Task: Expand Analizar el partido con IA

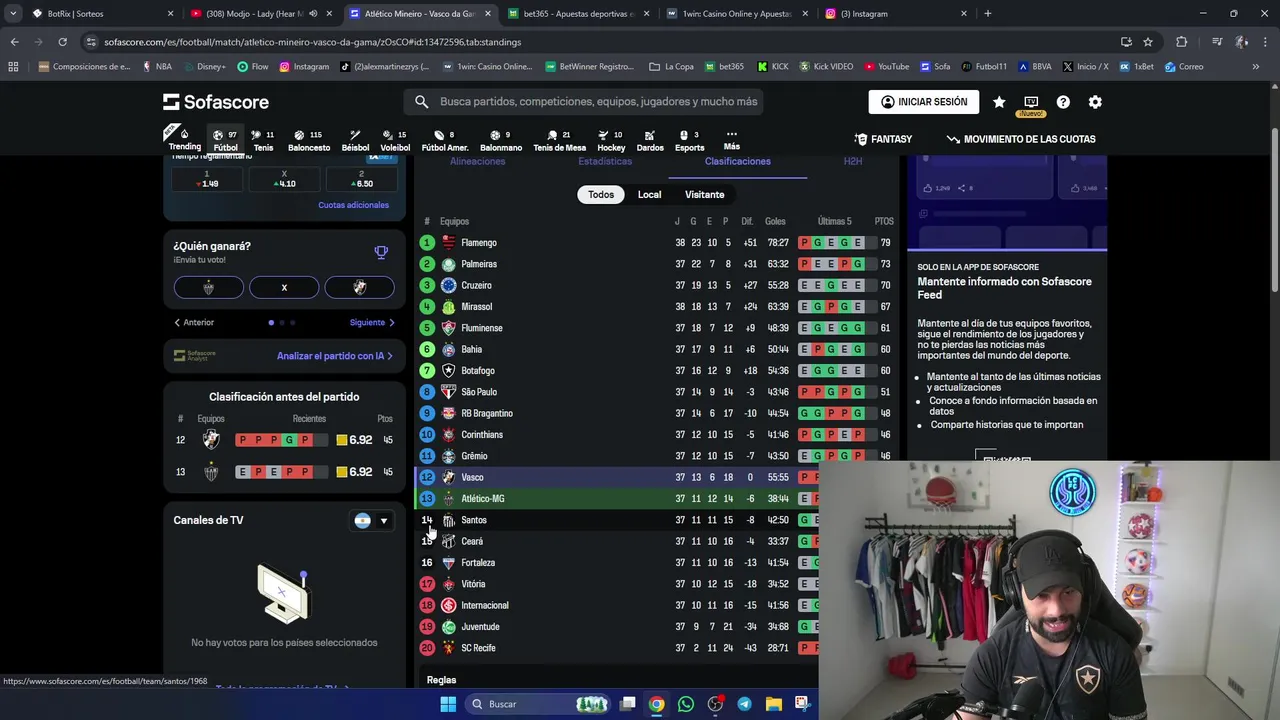Action: pos(334,356)
